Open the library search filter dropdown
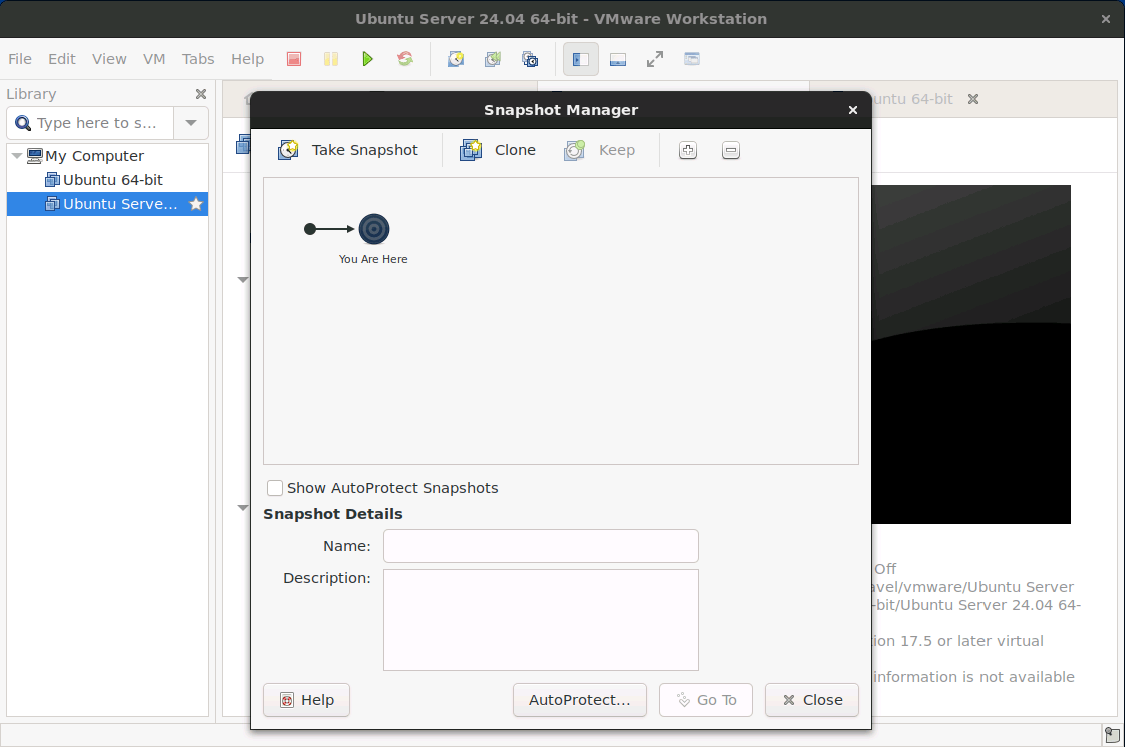The image size is (1125, 747). tap(190, 123)
